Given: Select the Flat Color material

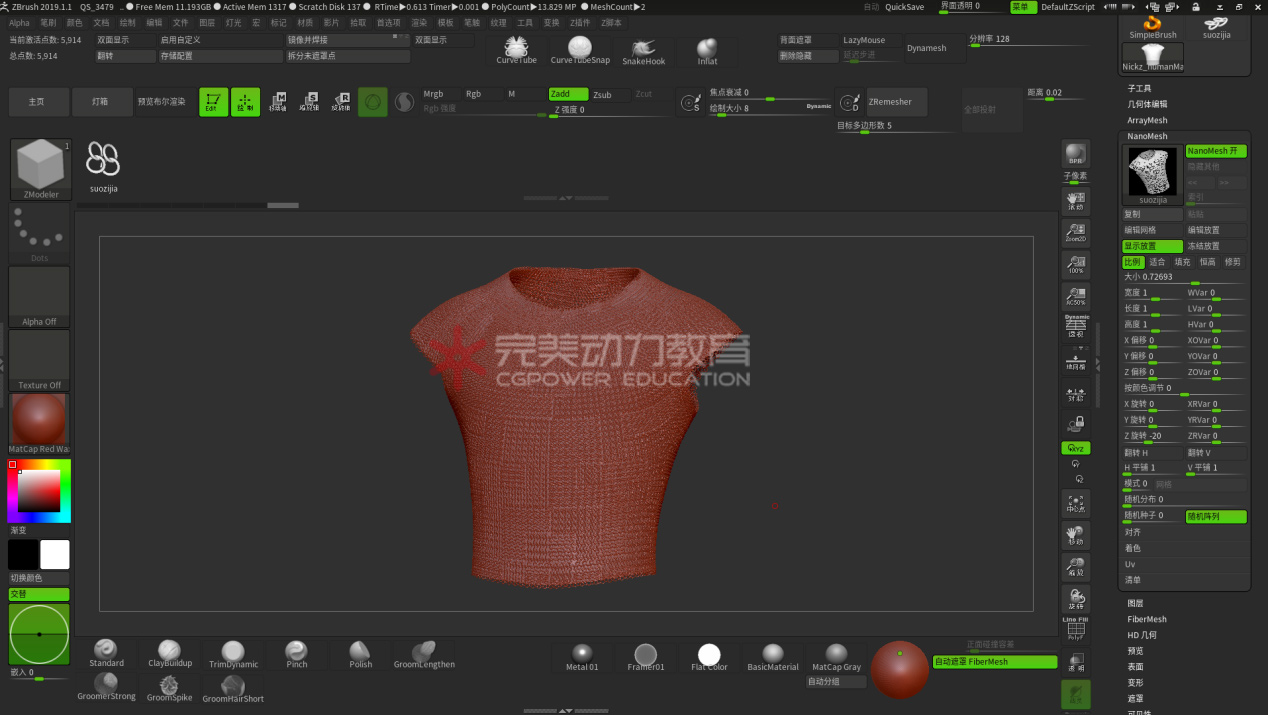Looking at the screenshot, I should coord(709,655).
